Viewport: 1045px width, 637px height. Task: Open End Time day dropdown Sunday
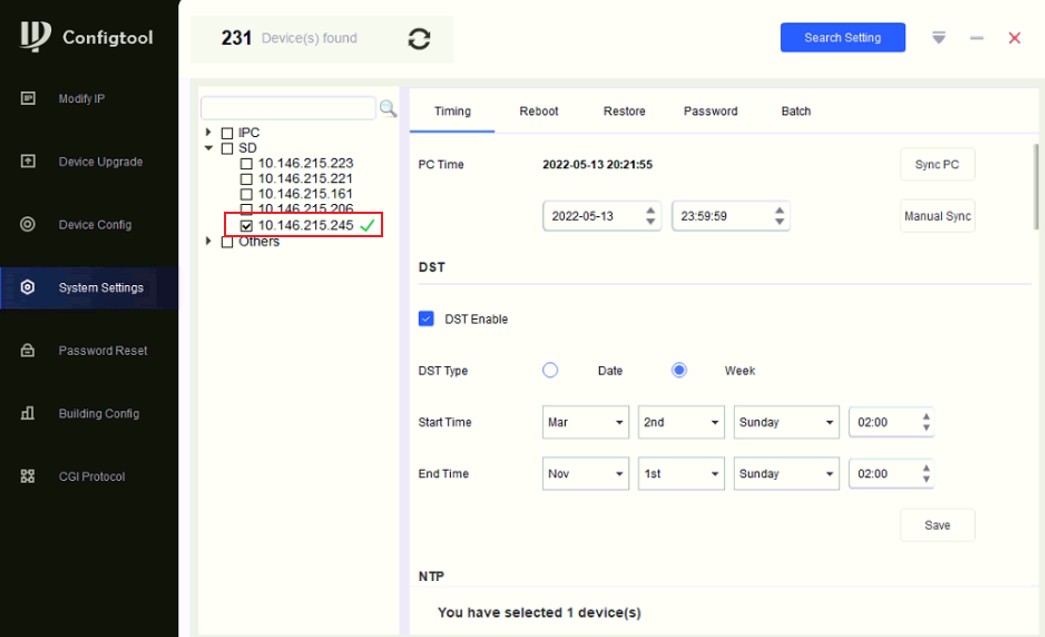tap(786, 474)
